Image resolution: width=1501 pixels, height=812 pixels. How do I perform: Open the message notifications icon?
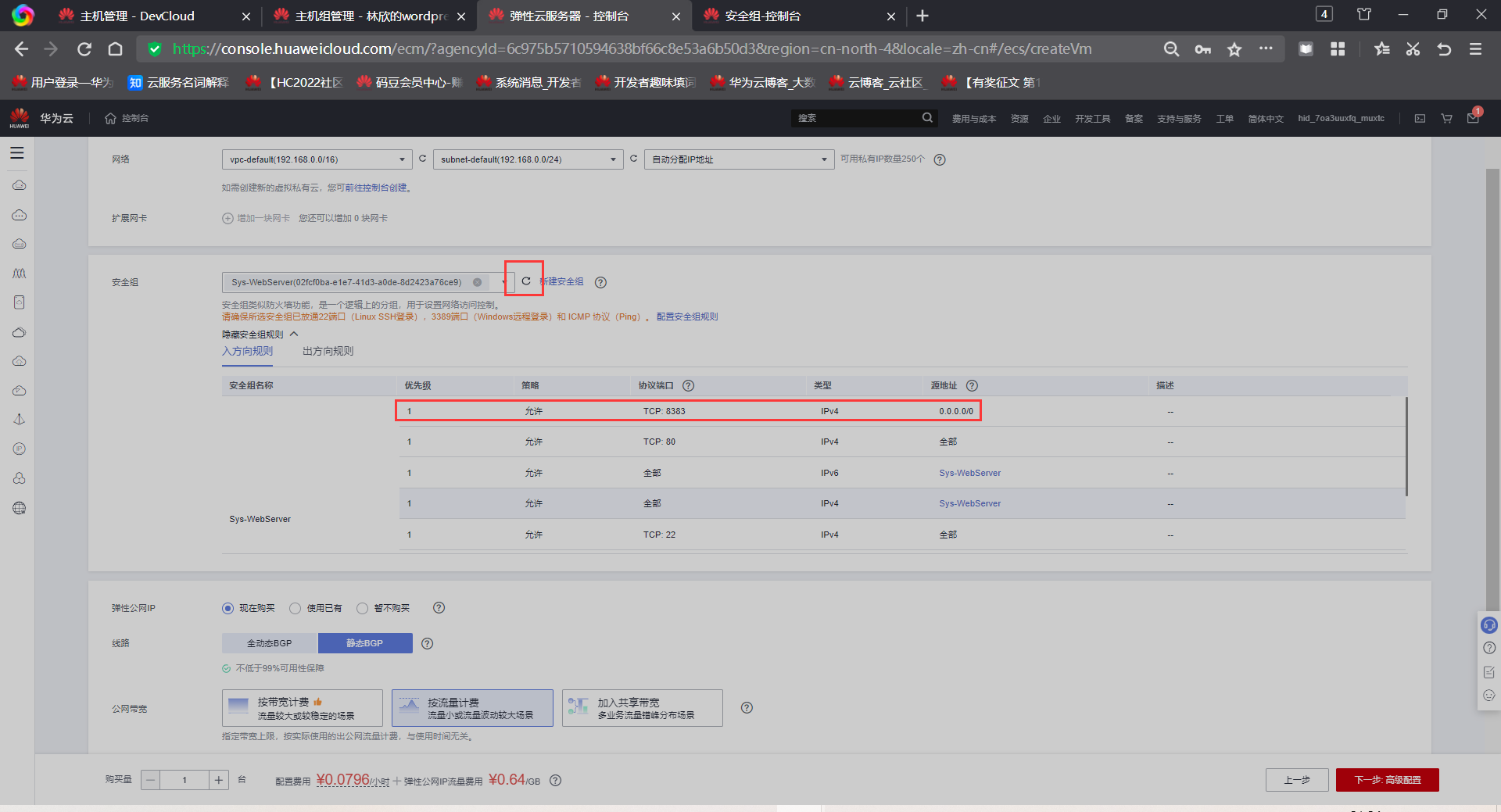[x=1473, y=118]
